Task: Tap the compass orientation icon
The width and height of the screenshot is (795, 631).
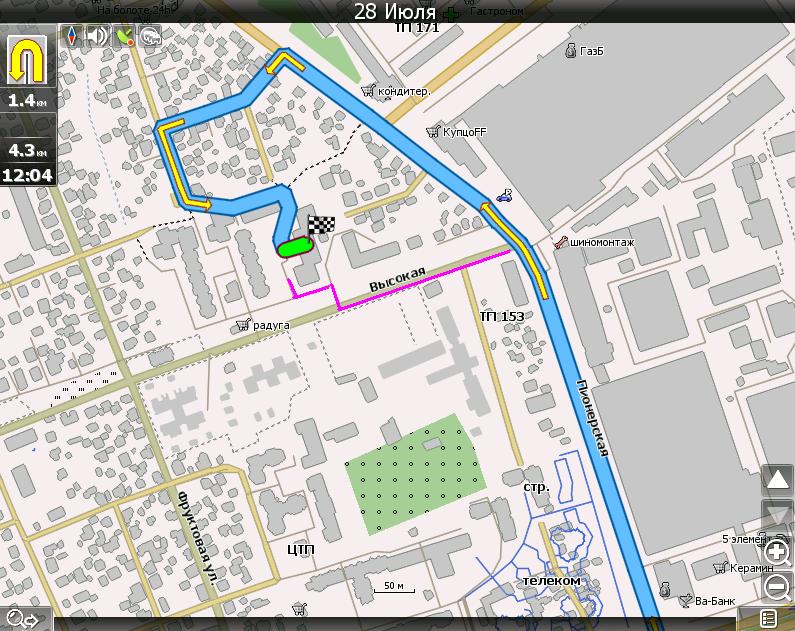Action: tap(71, 36)
